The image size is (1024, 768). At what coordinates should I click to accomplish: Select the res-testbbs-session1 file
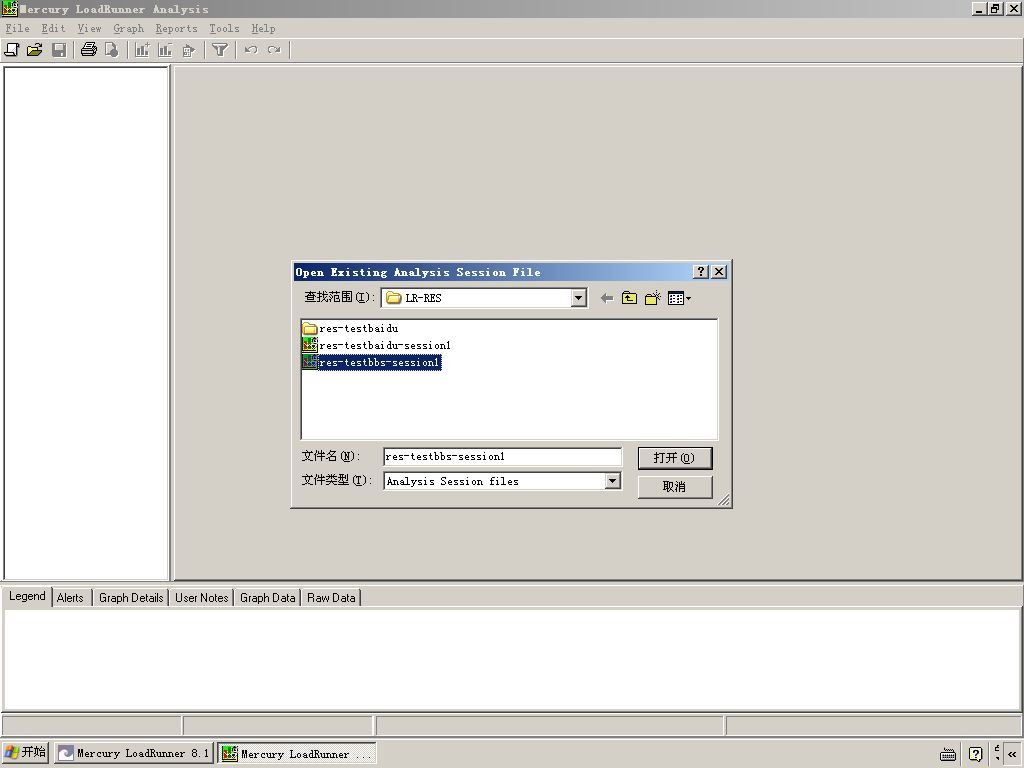coord(372,362)
